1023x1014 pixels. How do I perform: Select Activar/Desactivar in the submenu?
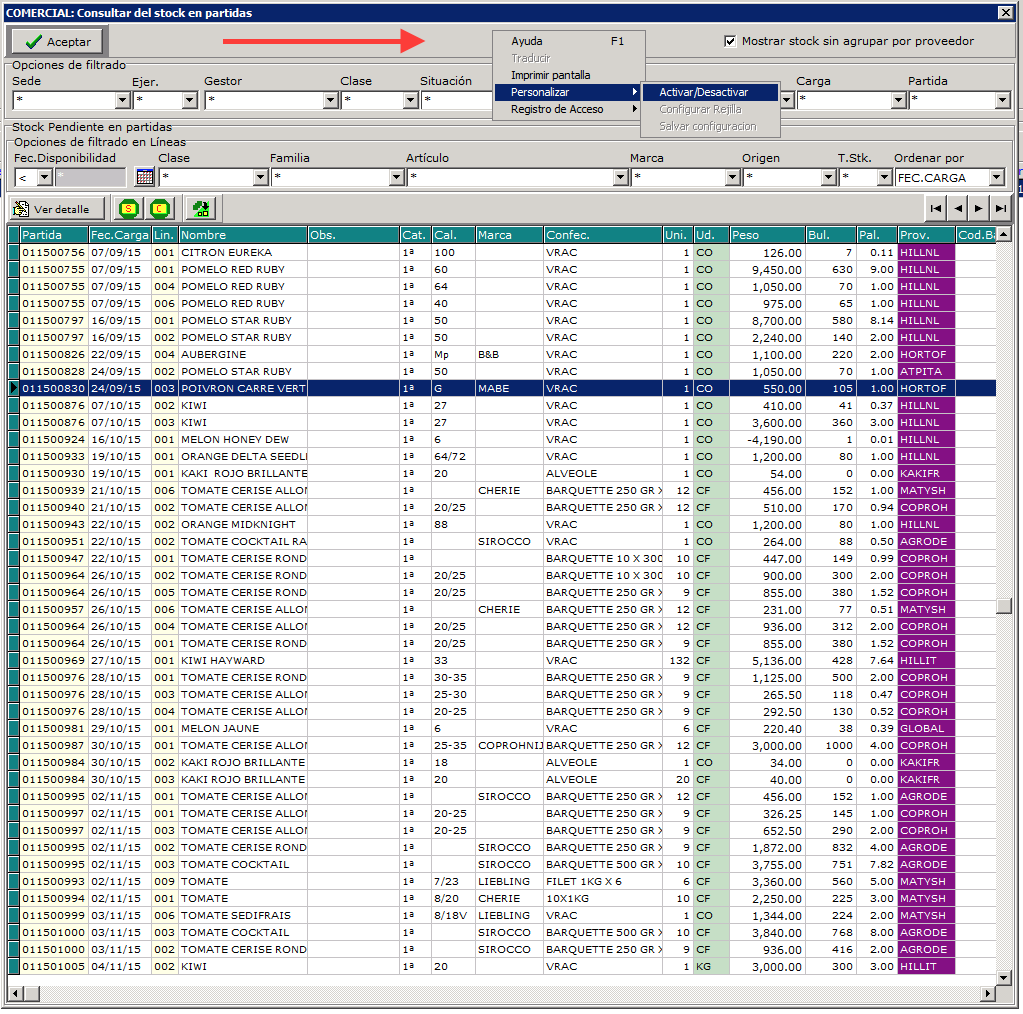point(703,92)
